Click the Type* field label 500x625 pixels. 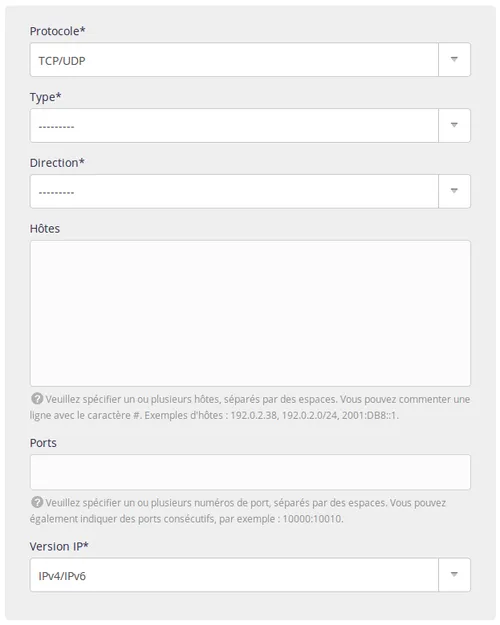click(45, 97)
